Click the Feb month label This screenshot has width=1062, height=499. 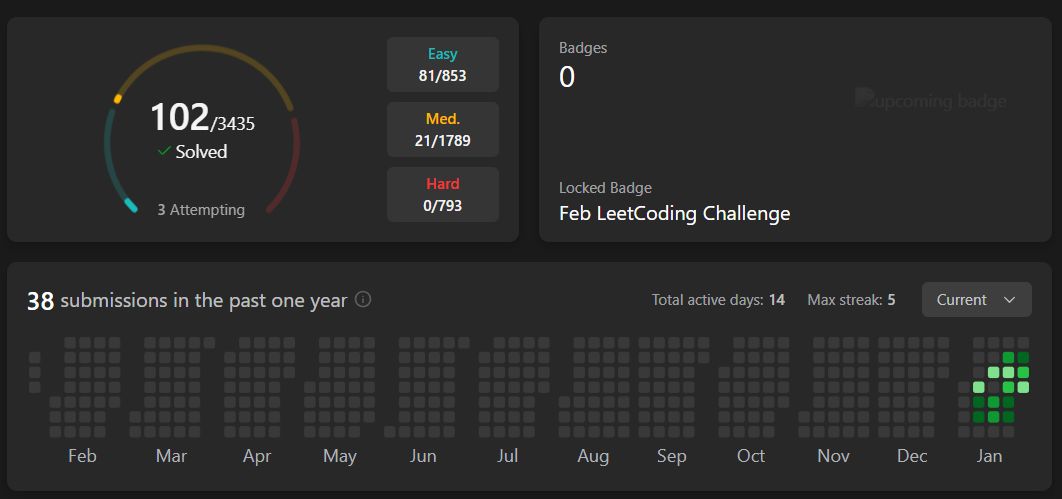83,456
